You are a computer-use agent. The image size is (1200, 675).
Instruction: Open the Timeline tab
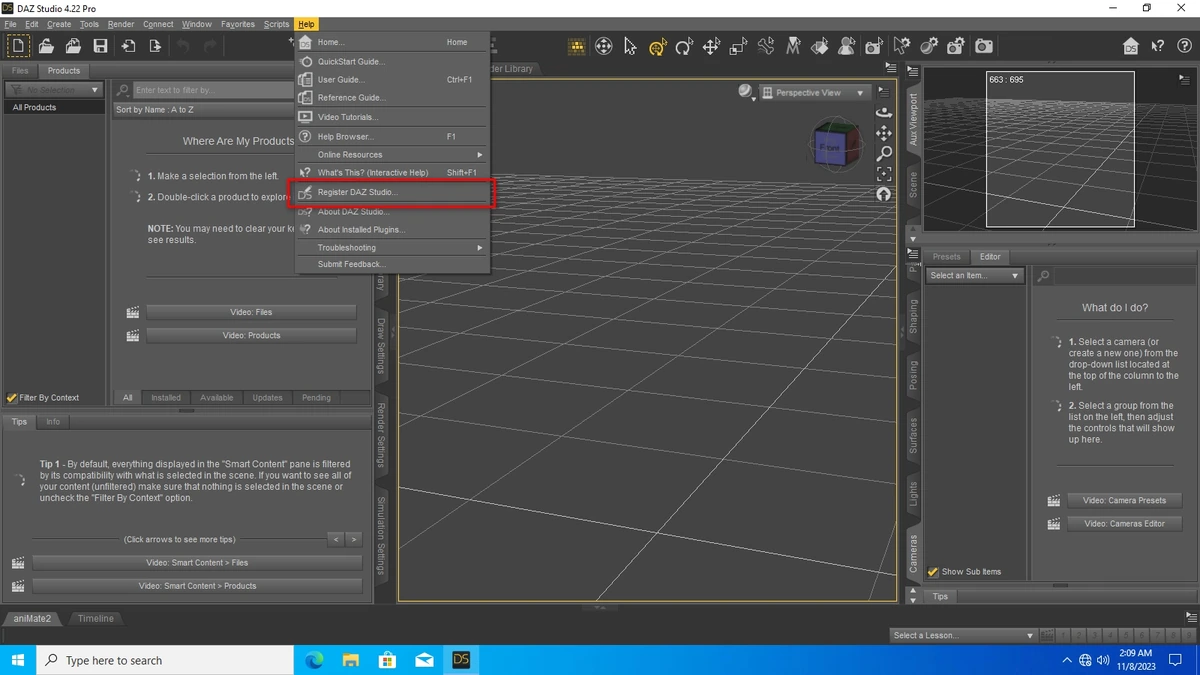96,618
